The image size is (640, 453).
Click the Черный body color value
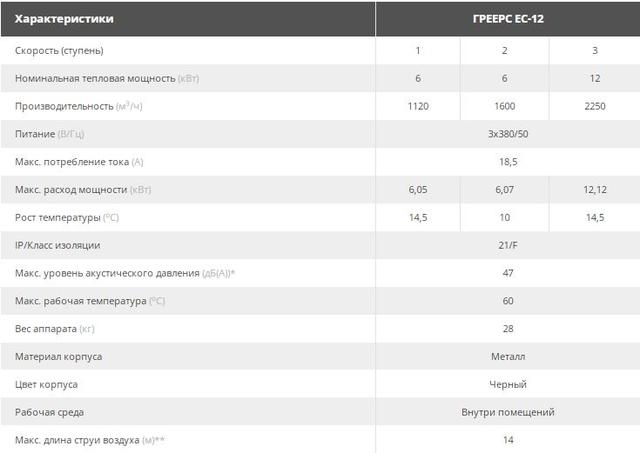[x=508, y=384]
